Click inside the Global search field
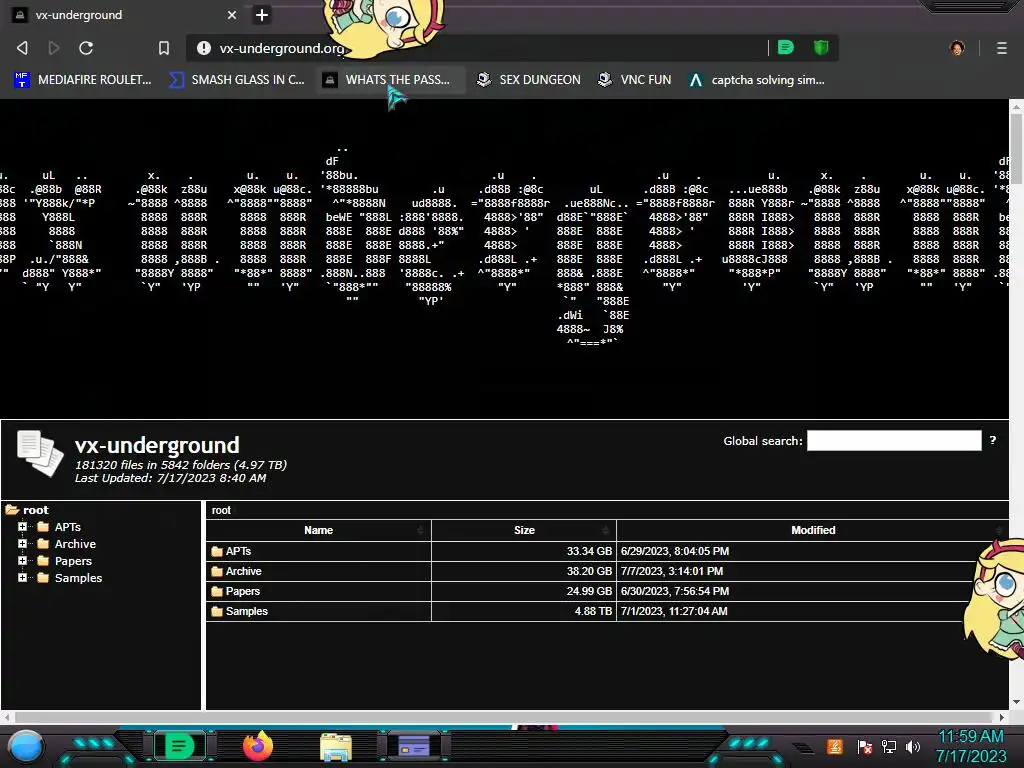Viewport: 1024px width, 768px height. pyautogui.click(x=894, y=440)
